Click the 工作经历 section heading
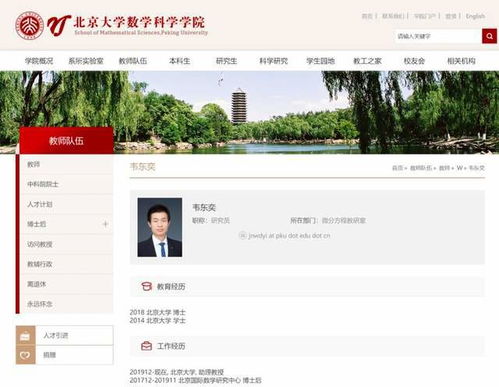499x387 pixels. point(171,346)
